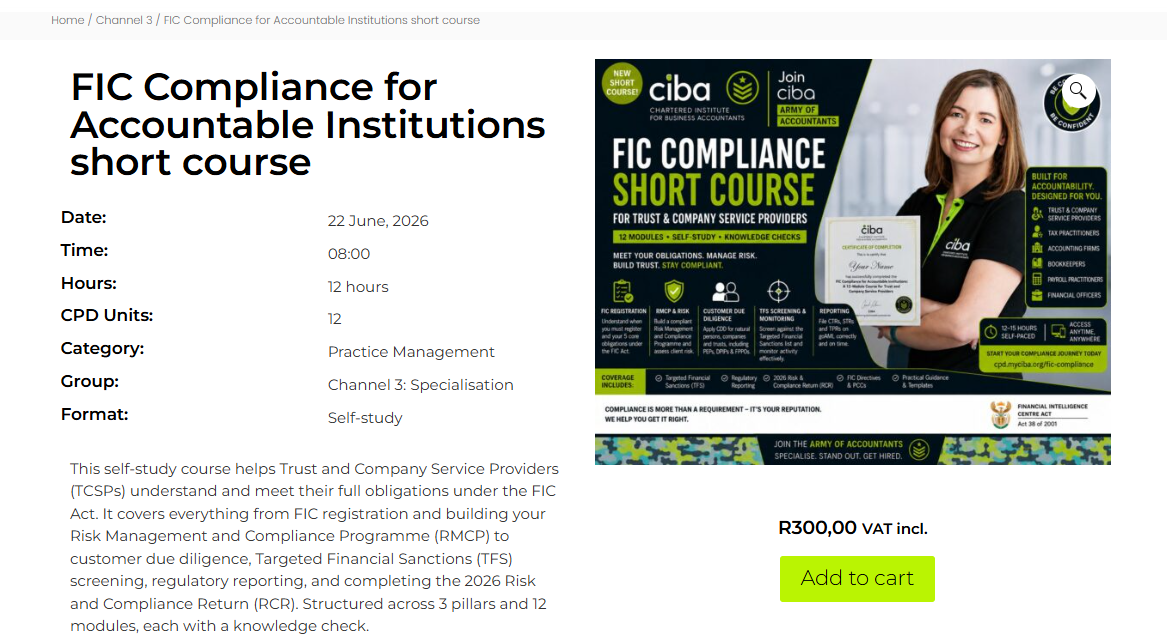This screenshot has height=643, width=1167.
Task: Open the Home breadcrumb link
Action: pos(68,20)
